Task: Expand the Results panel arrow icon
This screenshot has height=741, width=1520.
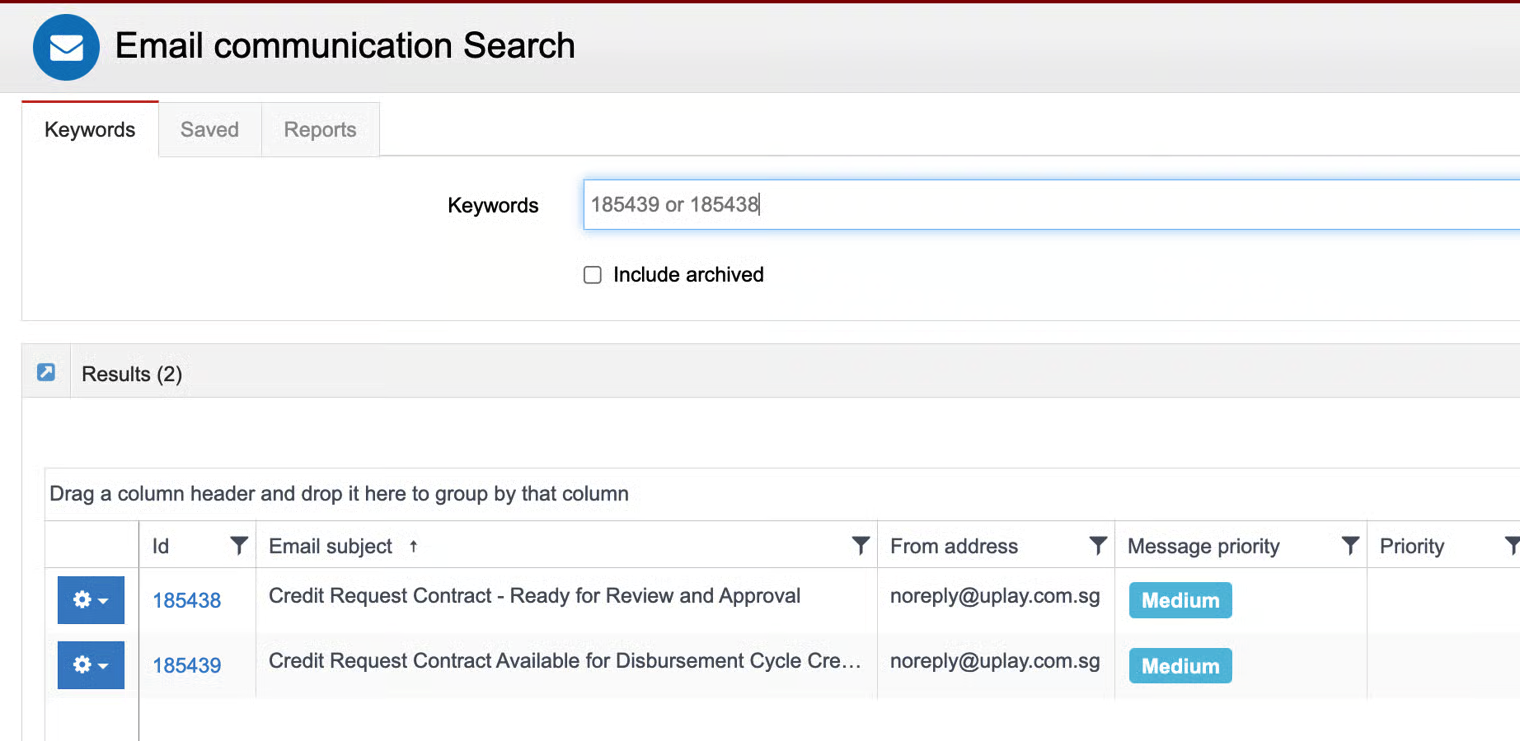Action: [46, 373]
